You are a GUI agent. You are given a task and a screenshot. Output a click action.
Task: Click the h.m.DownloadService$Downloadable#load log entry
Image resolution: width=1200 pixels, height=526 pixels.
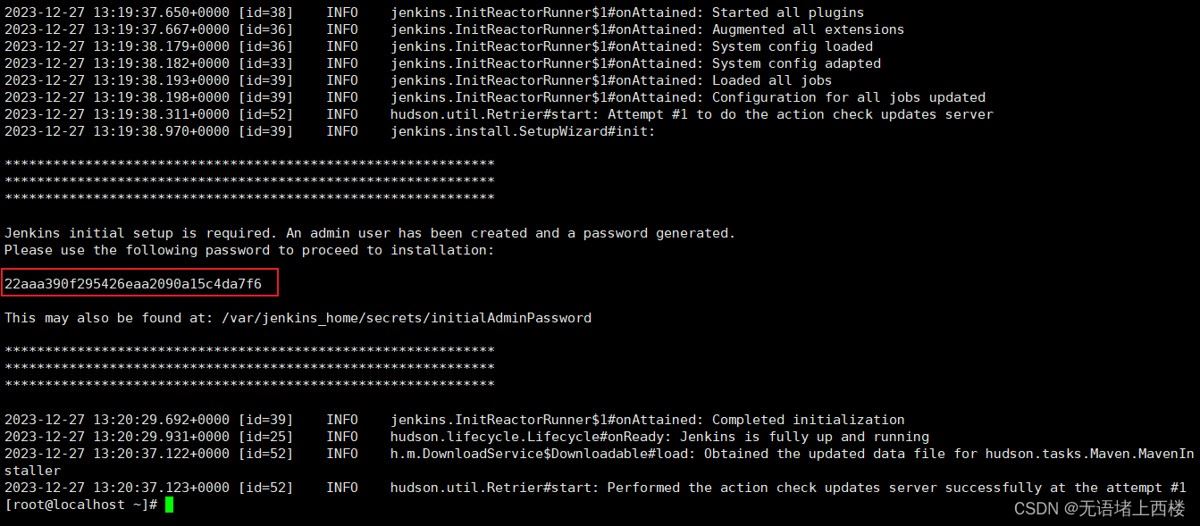[546, 454]
